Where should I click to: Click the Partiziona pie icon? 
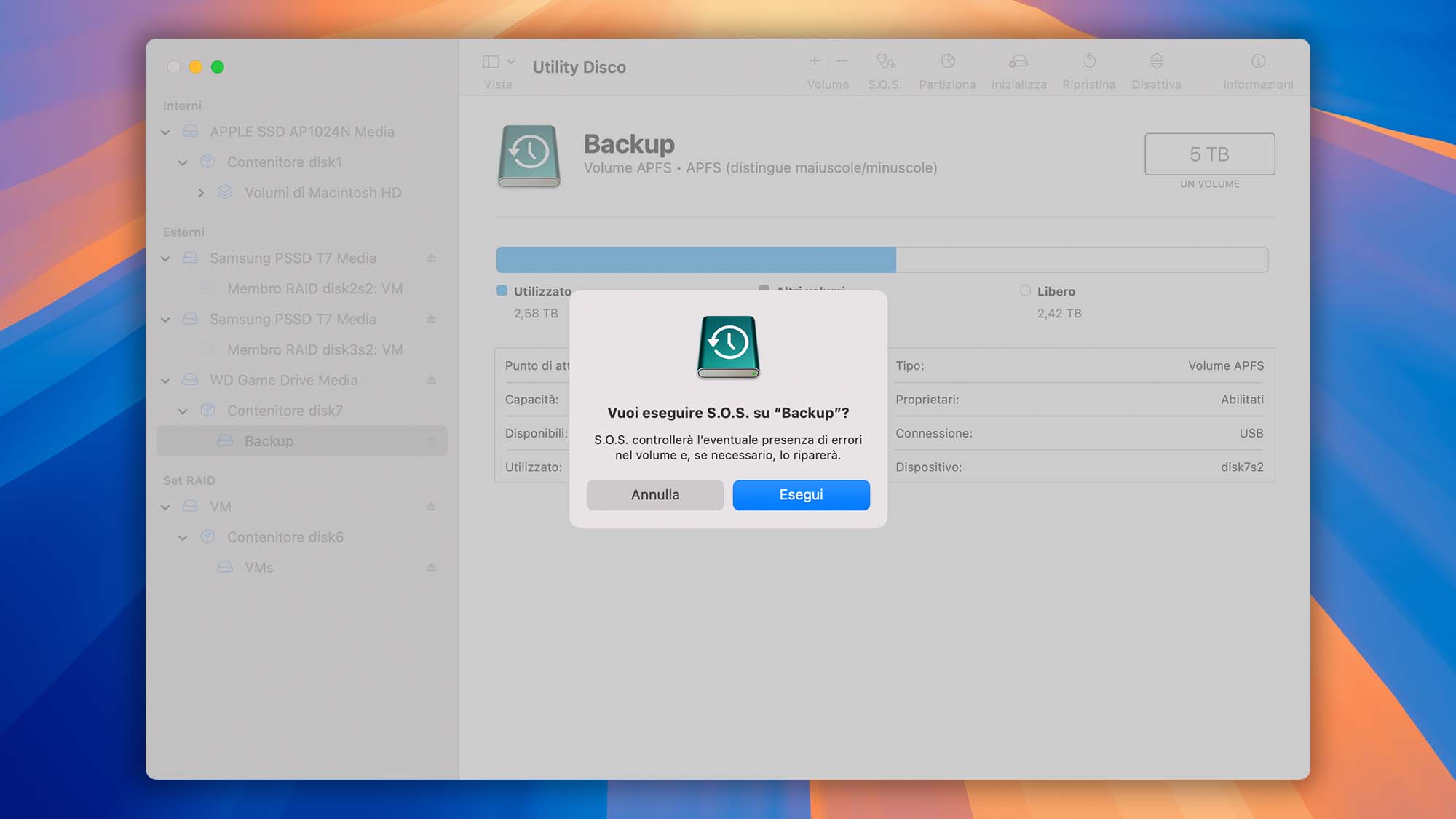click(947, 61)
